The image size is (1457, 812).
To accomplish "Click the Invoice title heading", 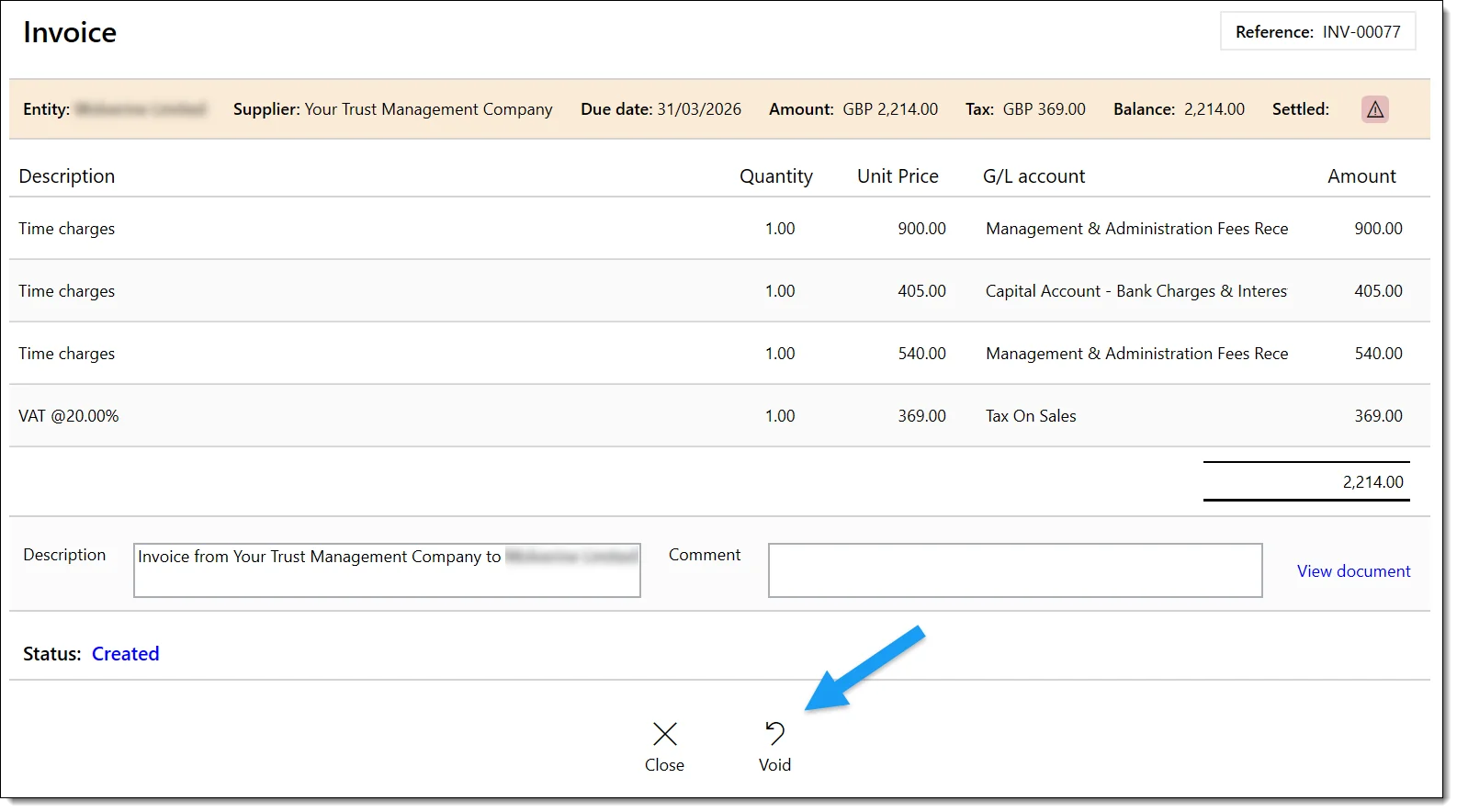I will tap(70, 32).
